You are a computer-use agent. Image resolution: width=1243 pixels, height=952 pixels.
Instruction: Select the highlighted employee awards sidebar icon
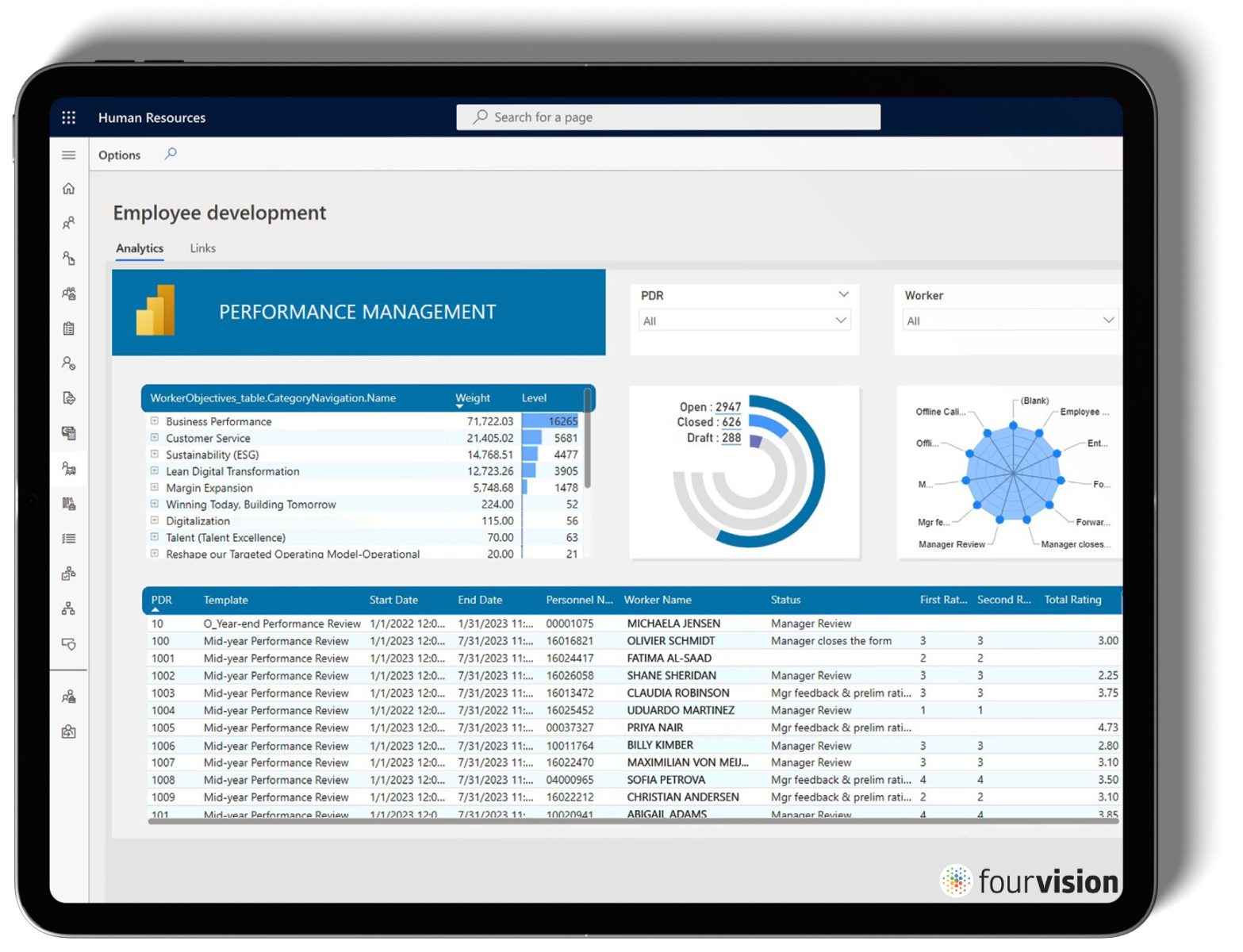(69, 469)
